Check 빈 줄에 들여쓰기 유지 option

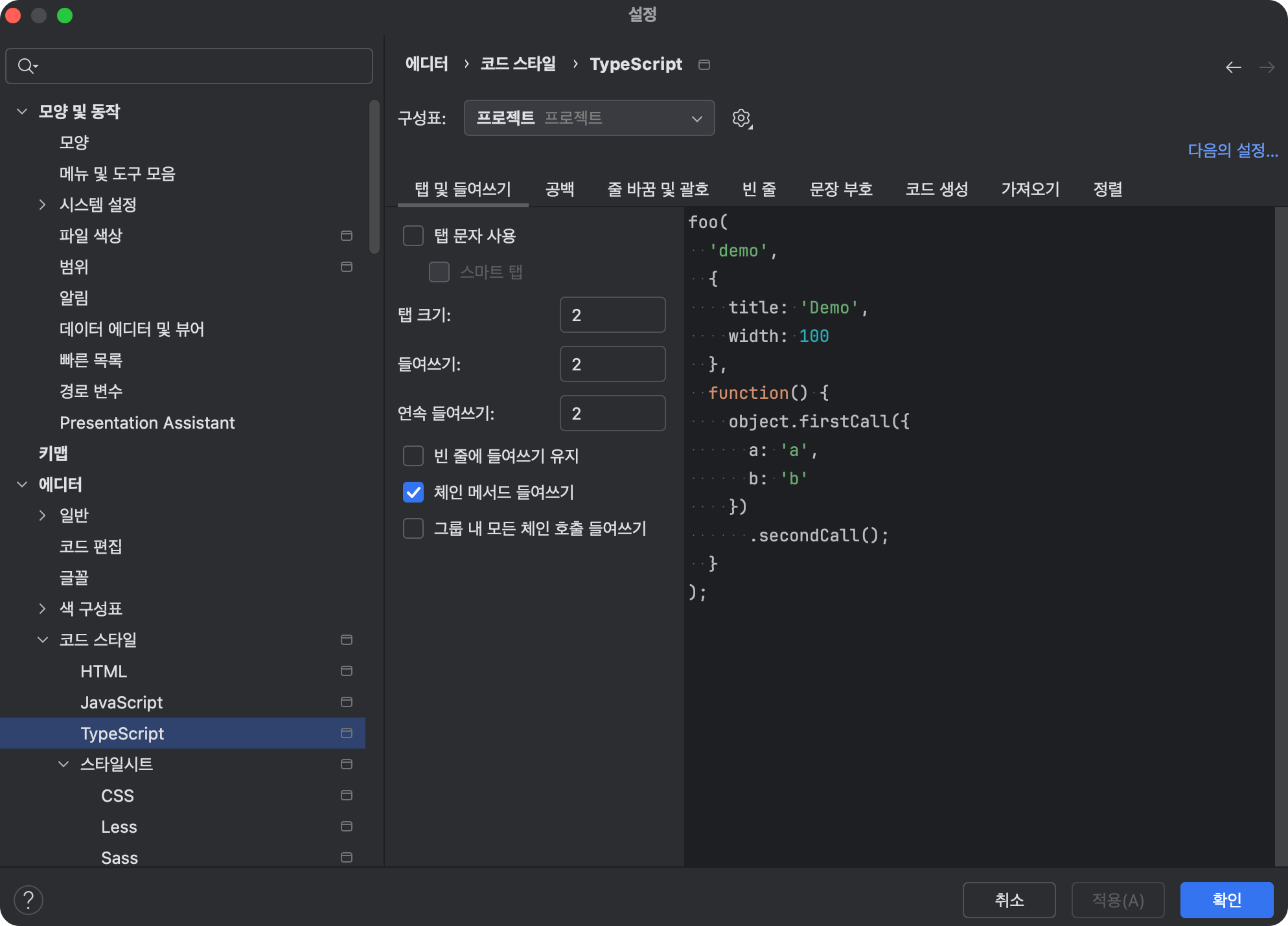coord(413,456)
